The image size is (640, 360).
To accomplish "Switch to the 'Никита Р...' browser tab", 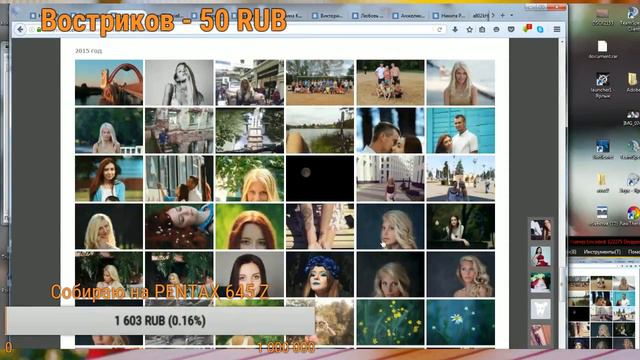I will click(x=450, y=16).
